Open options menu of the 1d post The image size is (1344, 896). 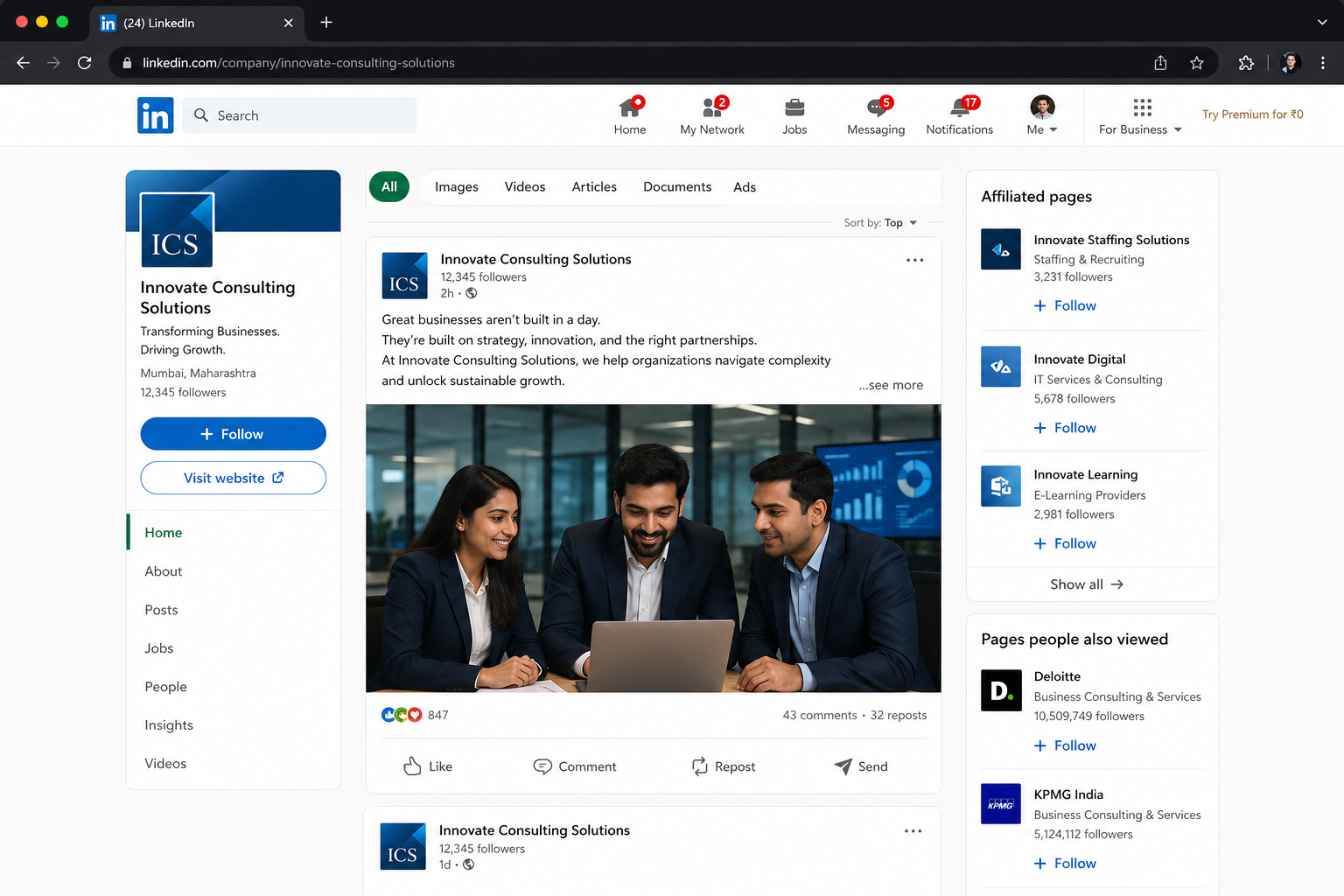click(913, 831)
